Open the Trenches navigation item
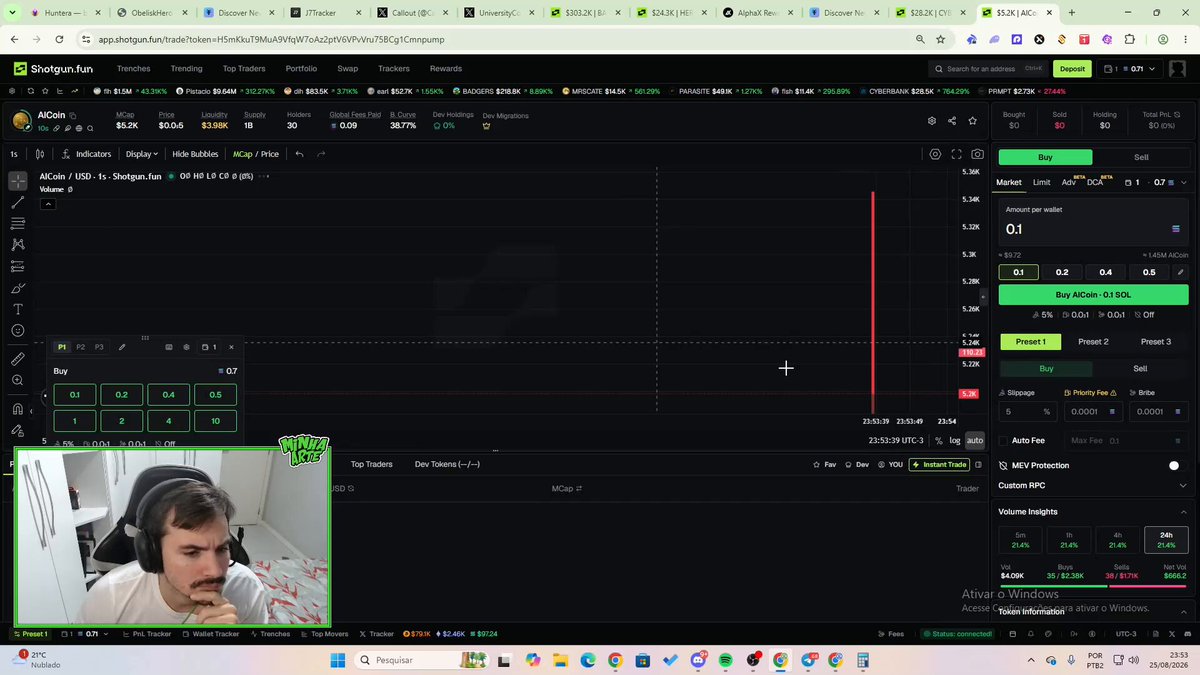 (x=133, y=69)
